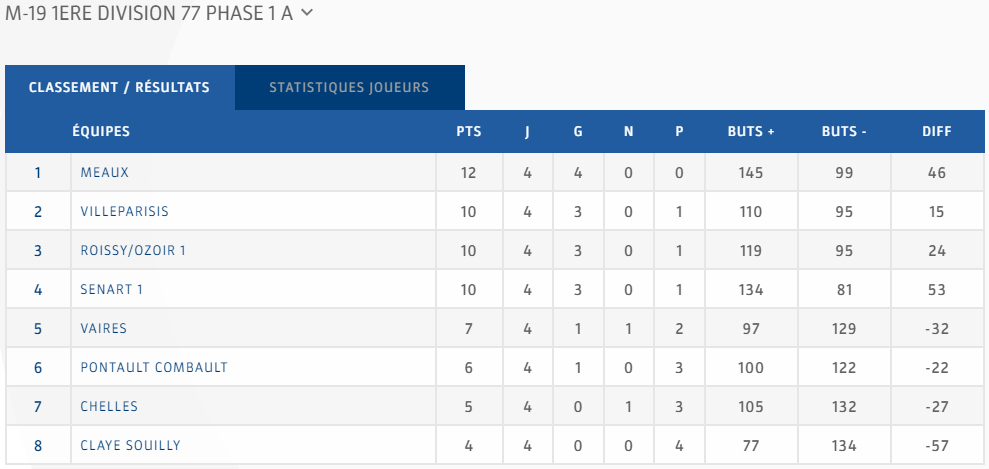Click Meaux's points value of 12

click(469, 172)
